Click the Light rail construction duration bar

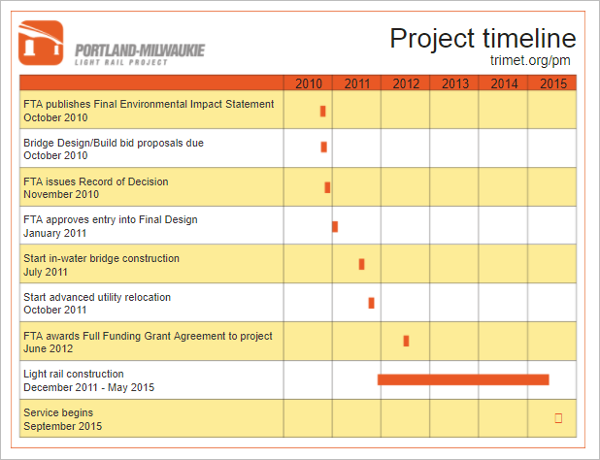463,380
